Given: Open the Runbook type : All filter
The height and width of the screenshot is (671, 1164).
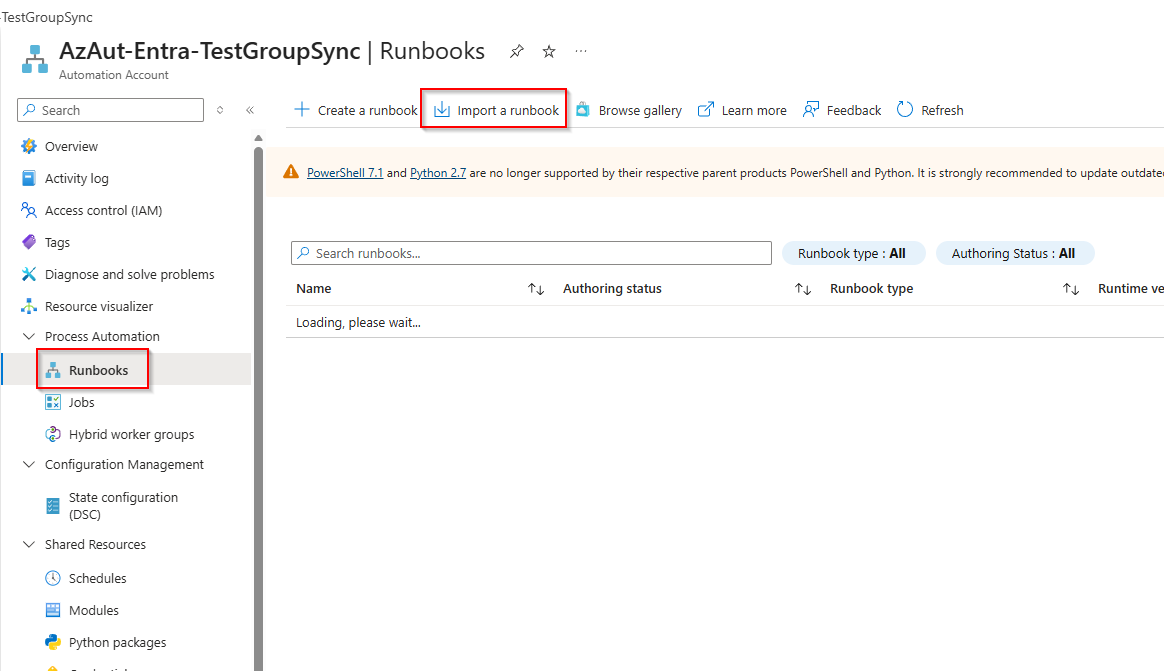Looking at the screenshot, I should click(x=854, y=253).
